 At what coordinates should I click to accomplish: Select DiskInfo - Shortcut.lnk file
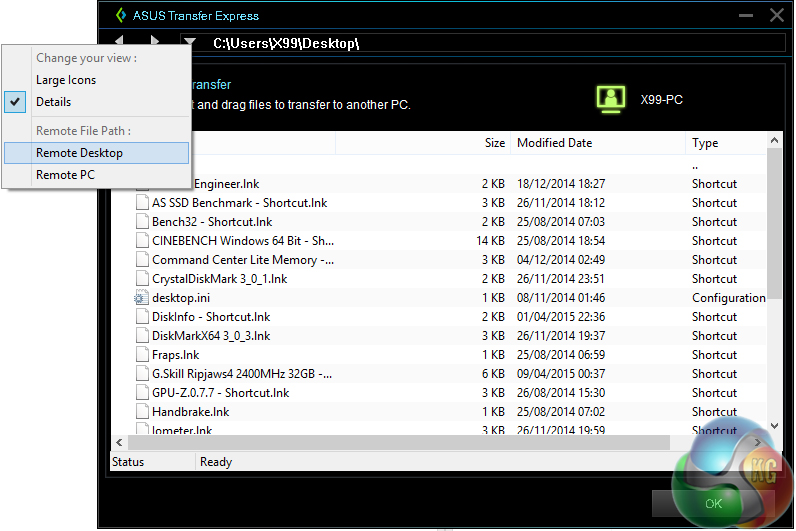tap(211, 317)
